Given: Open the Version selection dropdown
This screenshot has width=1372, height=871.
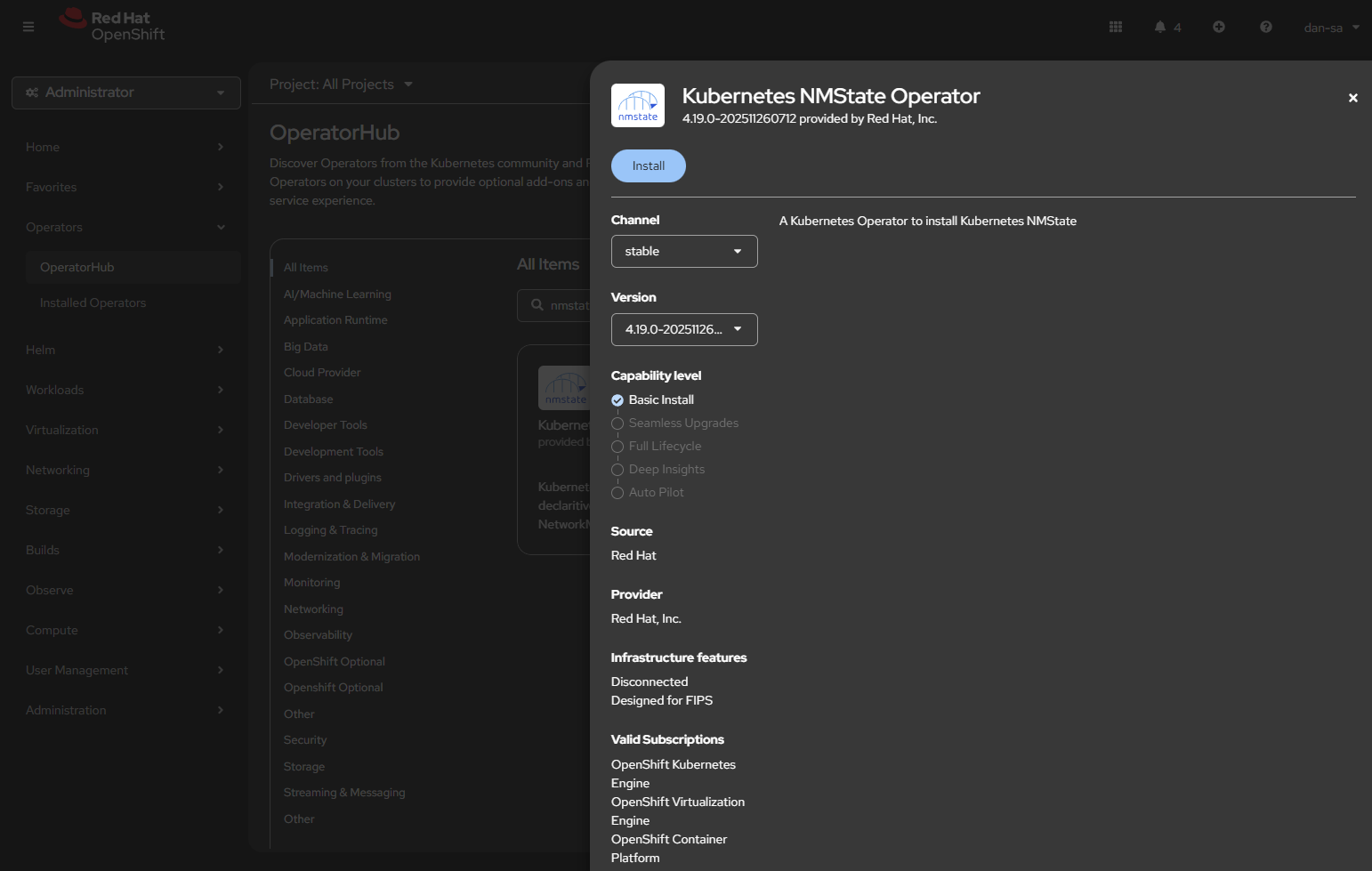Looking at the screenshot, I should pos(683,330).
